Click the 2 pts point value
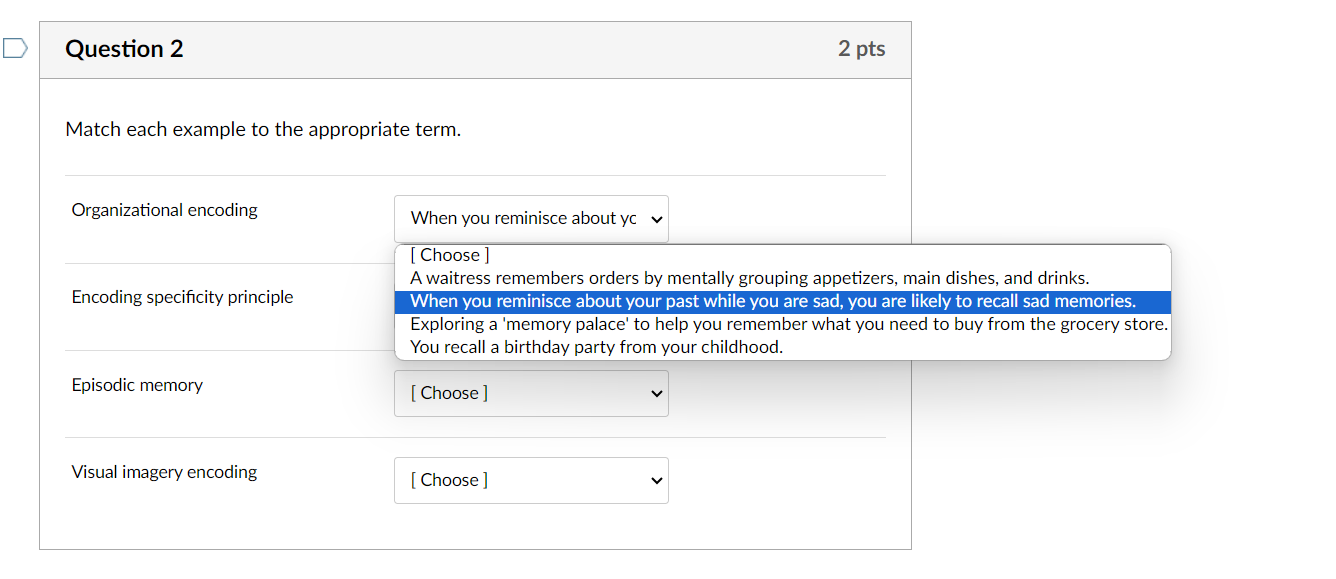 pyautogui.click(x=861, y=49)
